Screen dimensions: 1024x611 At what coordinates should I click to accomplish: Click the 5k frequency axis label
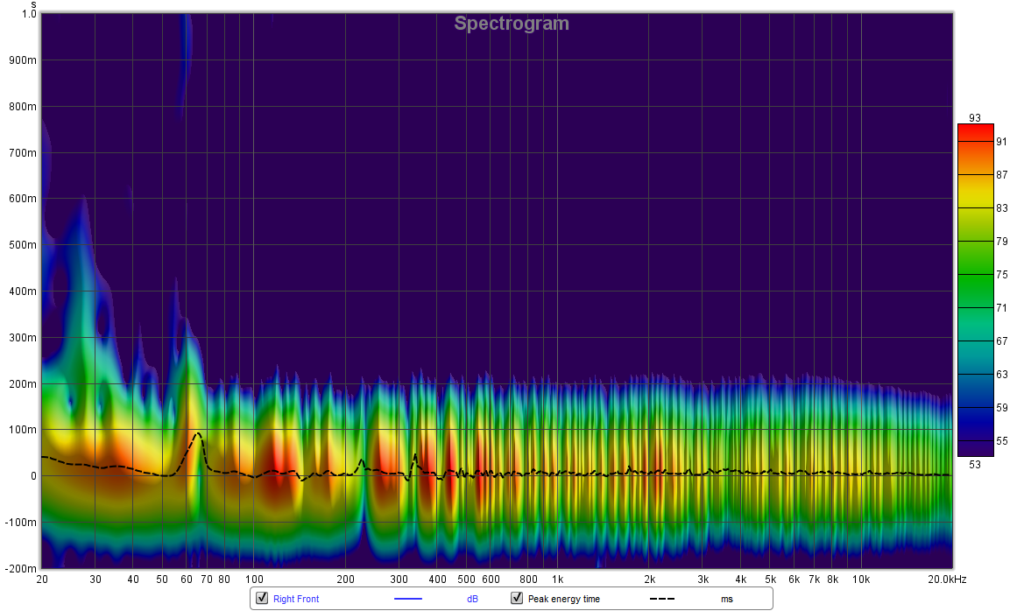(x=771, y=579)
